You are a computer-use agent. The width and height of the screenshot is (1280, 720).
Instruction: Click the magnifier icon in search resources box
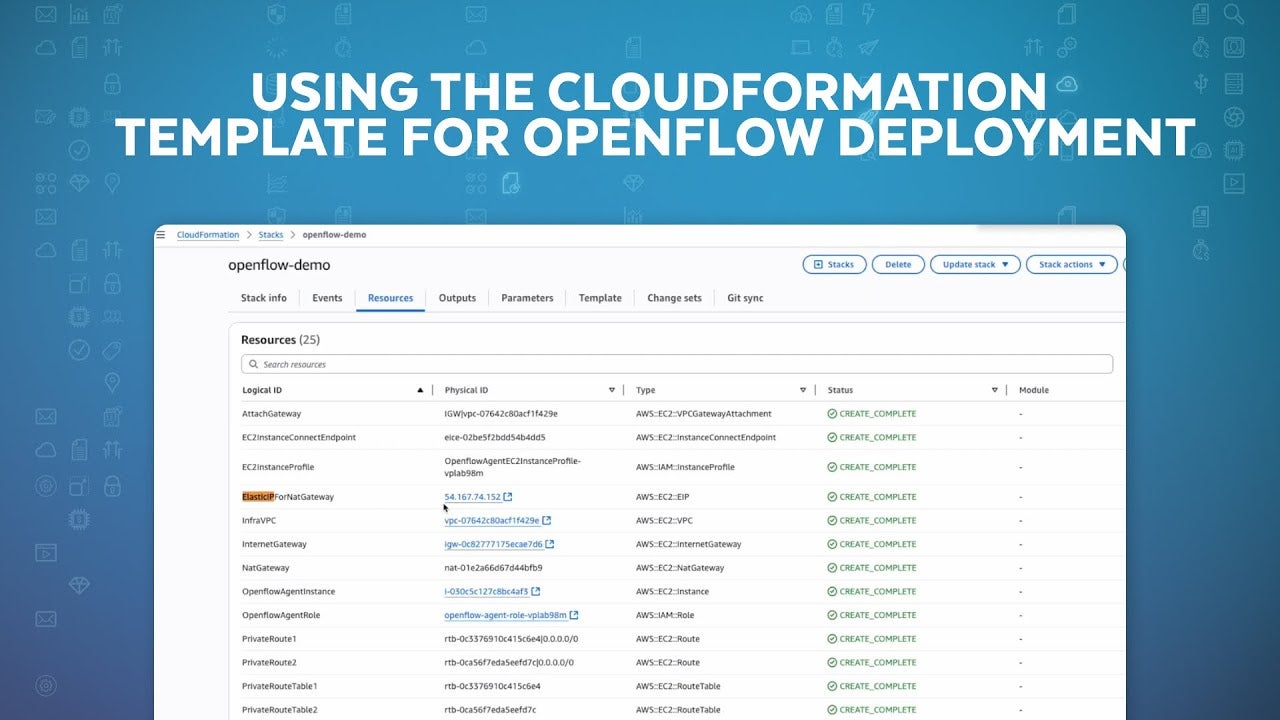pyautogui.click(x=253, y=362)
